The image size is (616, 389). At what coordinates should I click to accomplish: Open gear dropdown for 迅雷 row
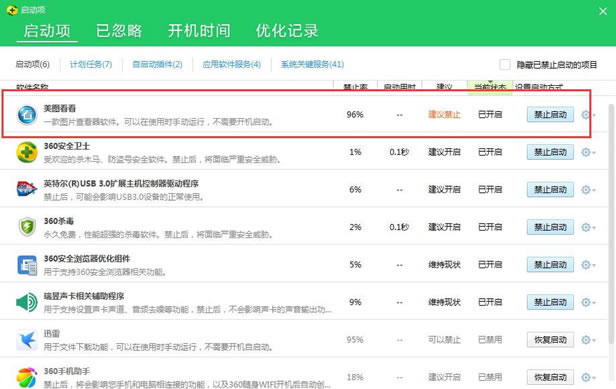tap(588, 340)
